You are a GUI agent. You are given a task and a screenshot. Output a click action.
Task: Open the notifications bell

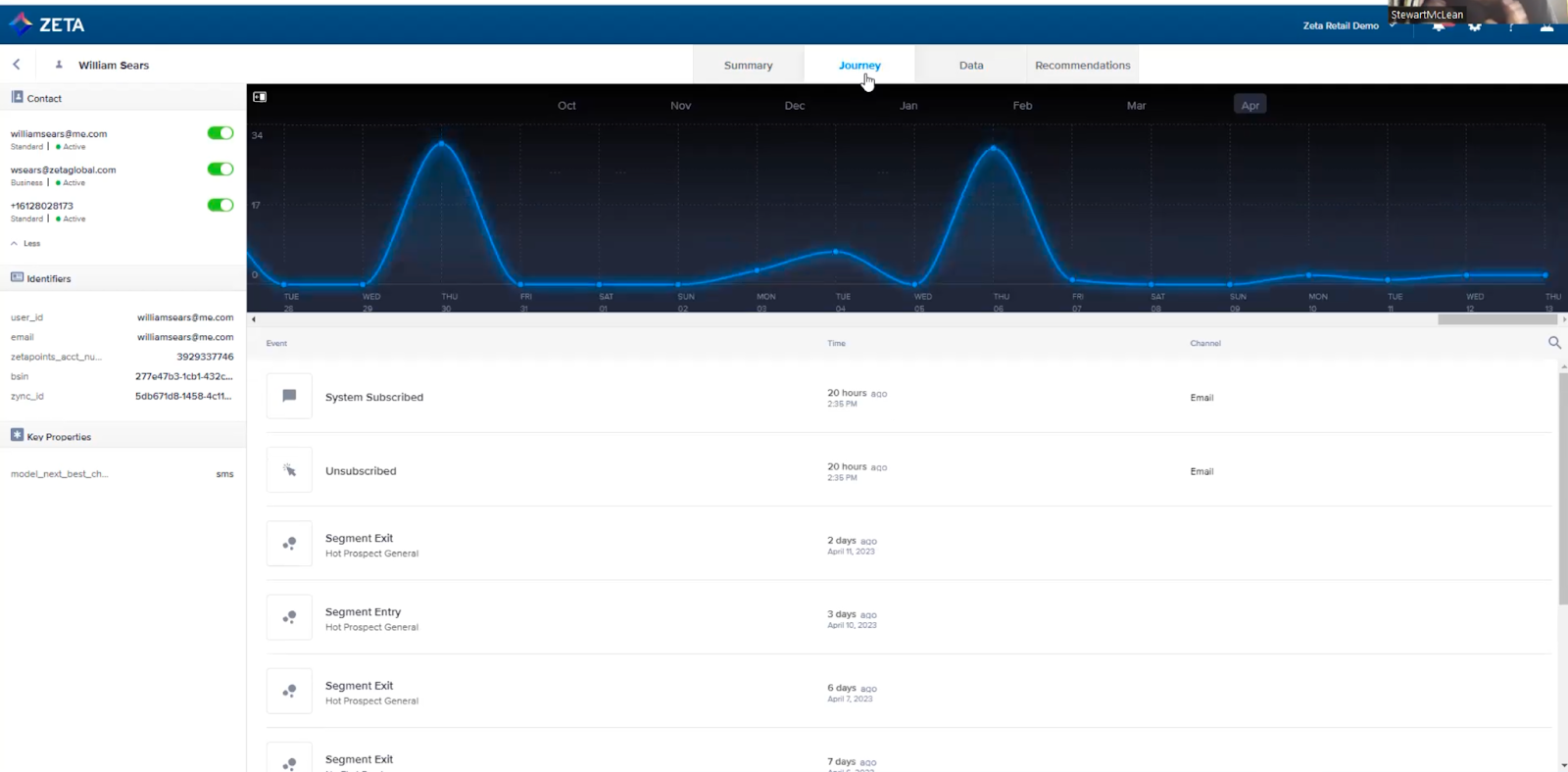[x=1439, y=26]
